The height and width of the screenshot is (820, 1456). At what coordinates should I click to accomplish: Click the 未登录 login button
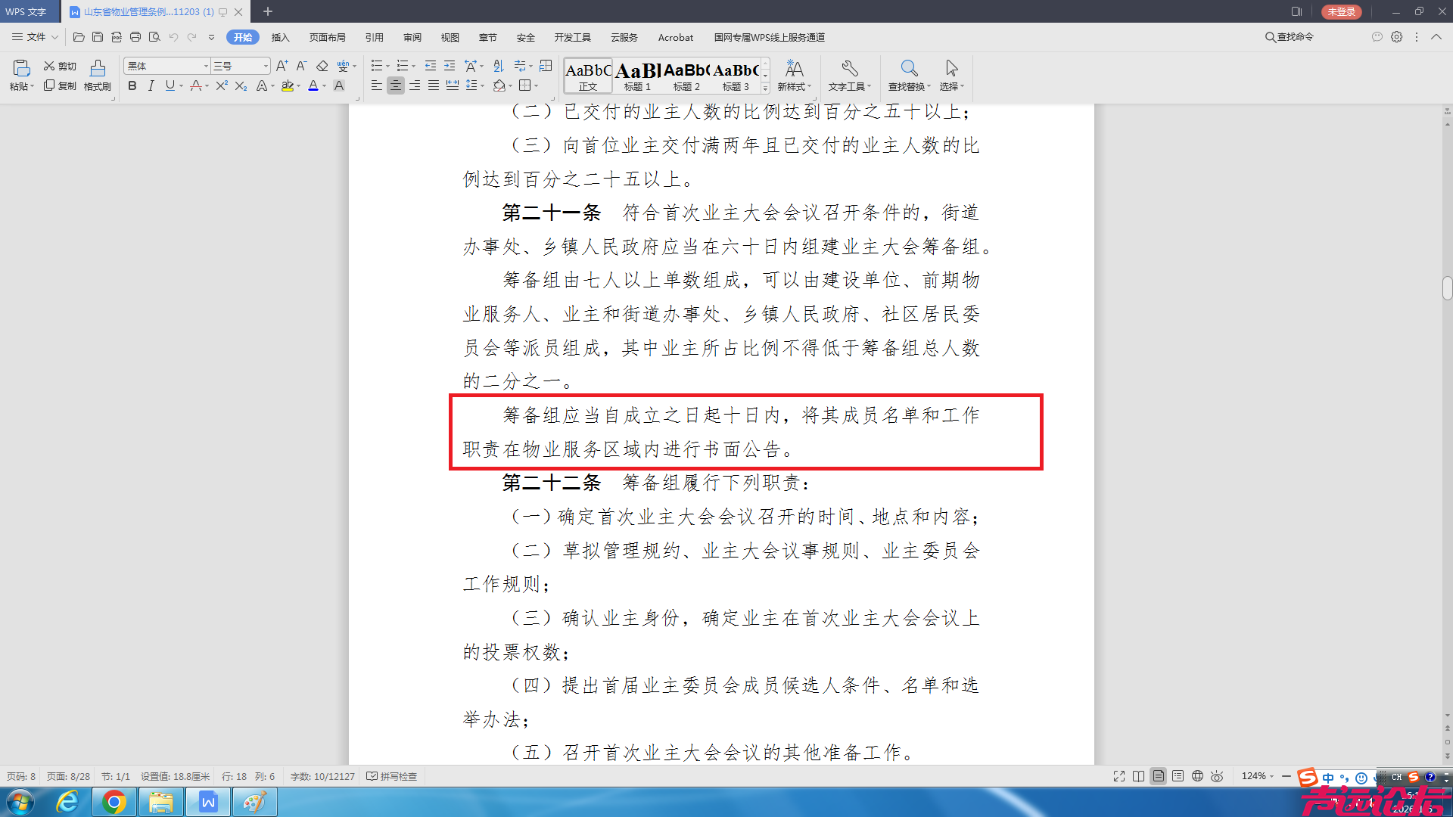(x=1341, y=12)
